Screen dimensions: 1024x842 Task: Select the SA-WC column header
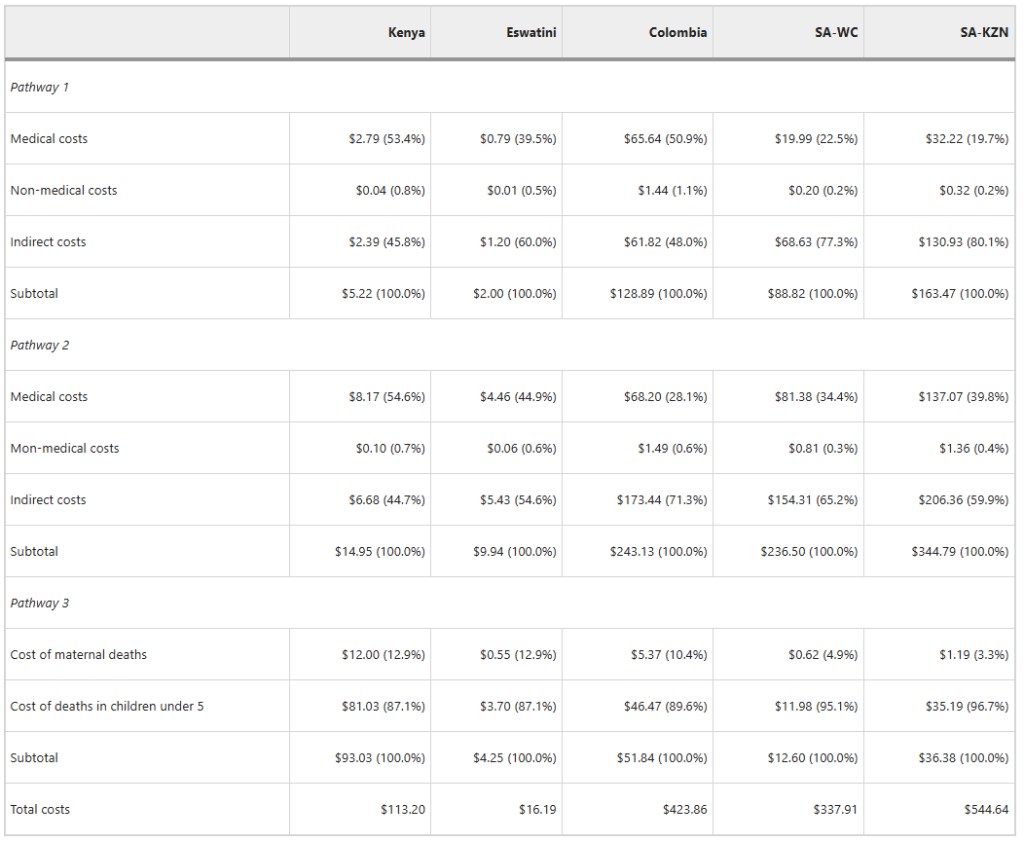(x=836, y=33)
